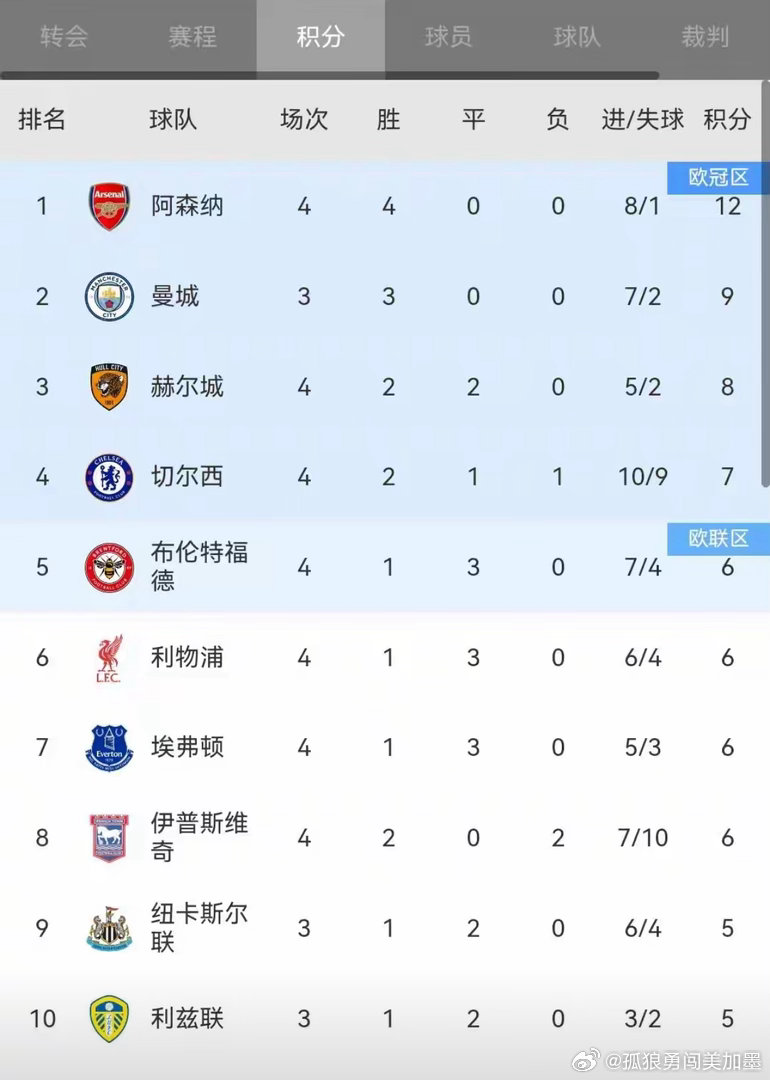Switch to the 转会 tab

tap(64, 36)
